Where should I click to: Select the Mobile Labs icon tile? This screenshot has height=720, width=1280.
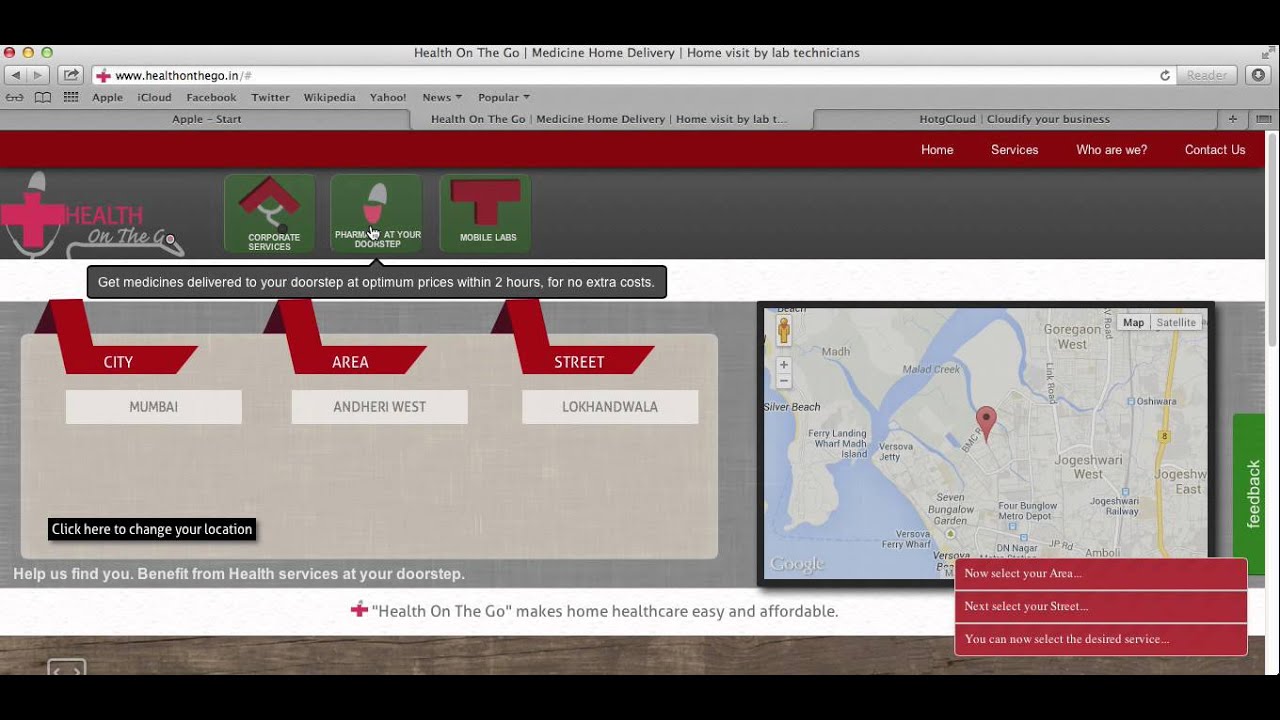(x=486, y=213)
